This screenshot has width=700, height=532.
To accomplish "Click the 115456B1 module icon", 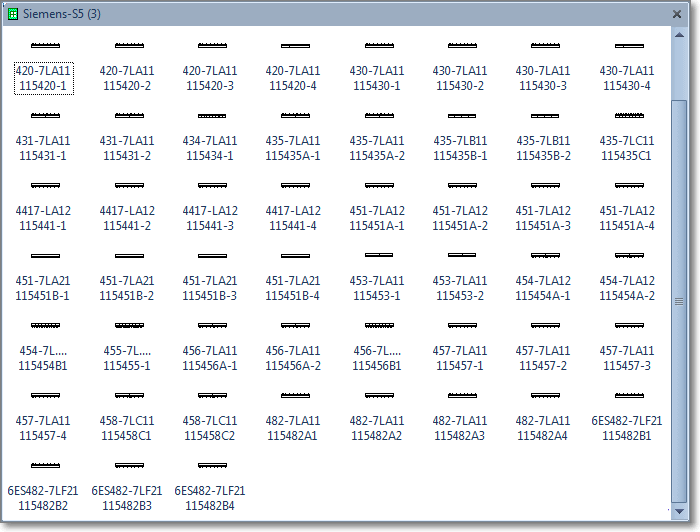I will [x=379, y=325].
